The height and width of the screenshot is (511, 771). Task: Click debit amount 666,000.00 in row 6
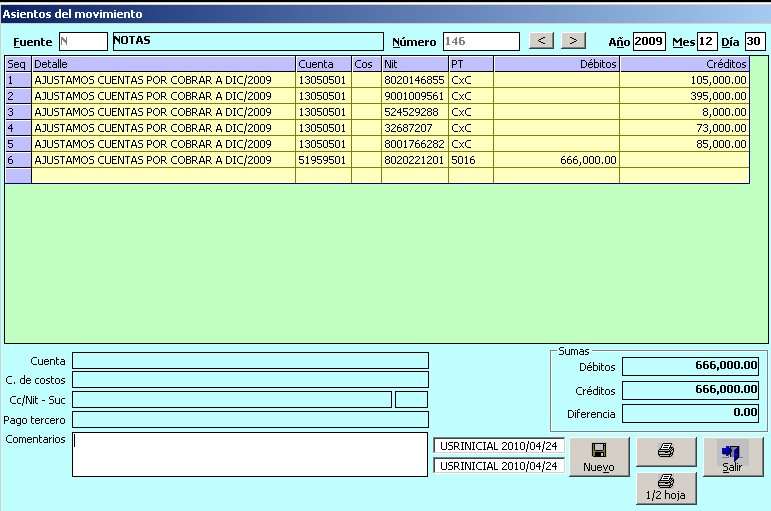(x=557, y=160)
